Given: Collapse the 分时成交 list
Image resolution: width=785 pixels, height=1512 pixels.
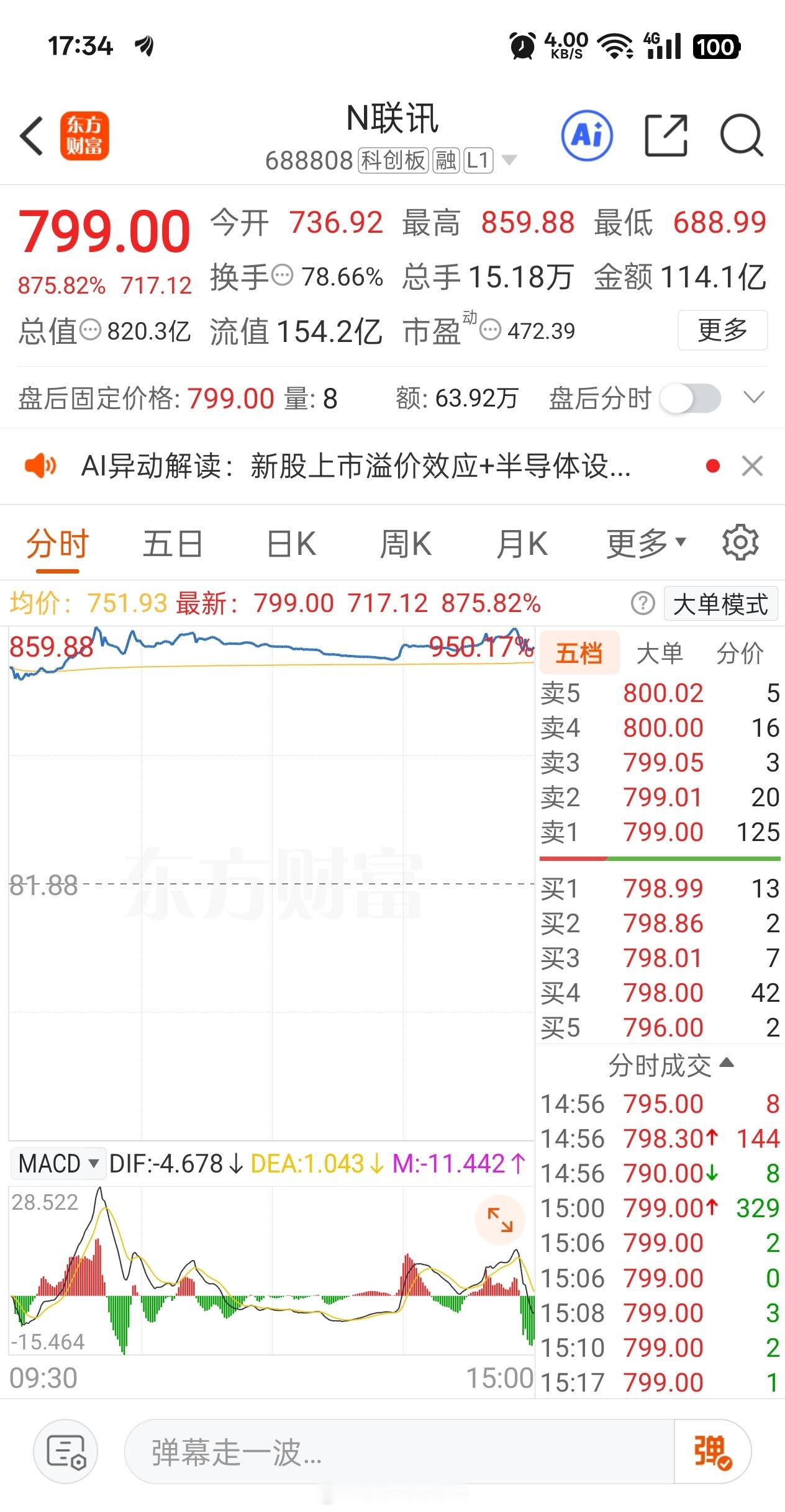Looking at the screenshot, I should [671, 1066].
